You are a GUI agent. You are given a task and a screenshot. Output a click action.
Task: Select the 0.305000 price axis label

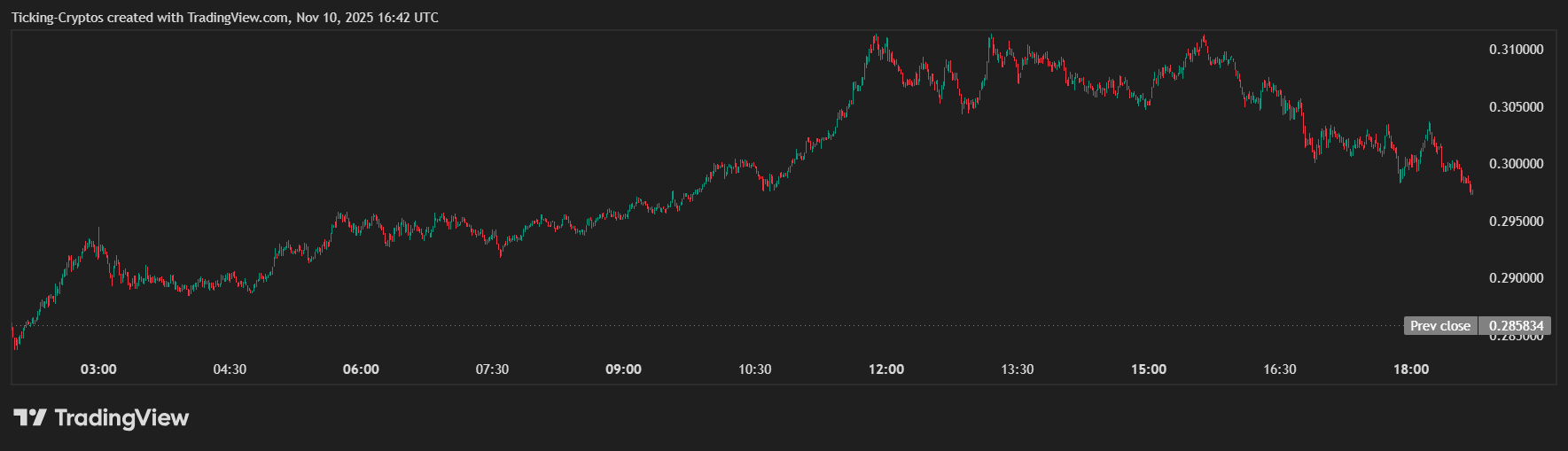(1516, 107)
